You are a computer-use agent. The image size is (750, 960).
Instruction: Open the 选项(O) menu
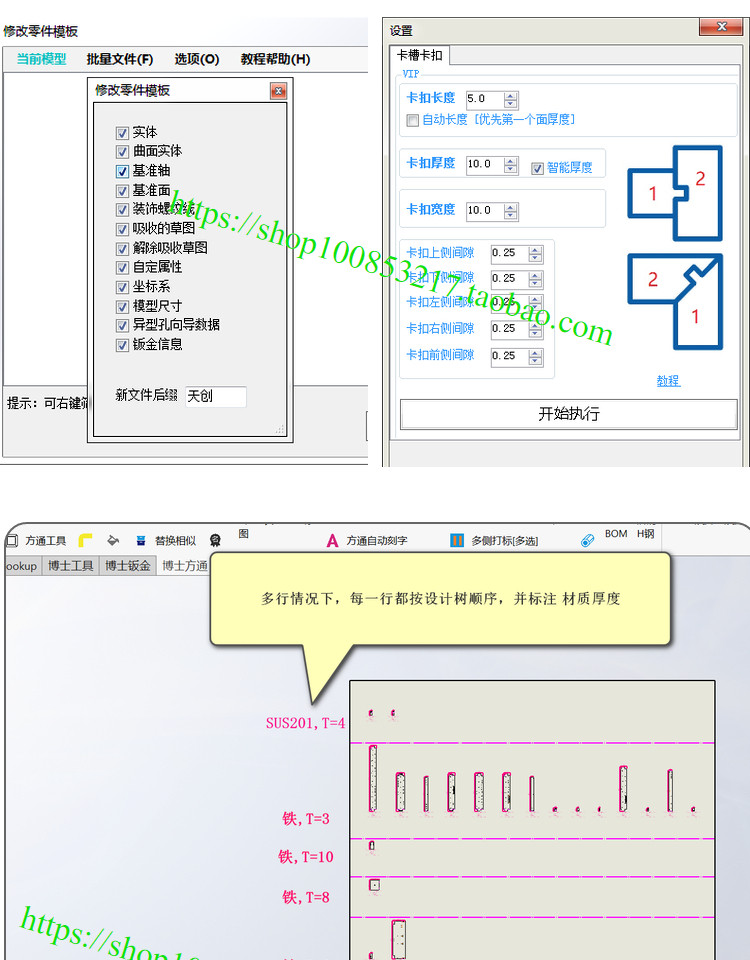[x=197, y=59]
